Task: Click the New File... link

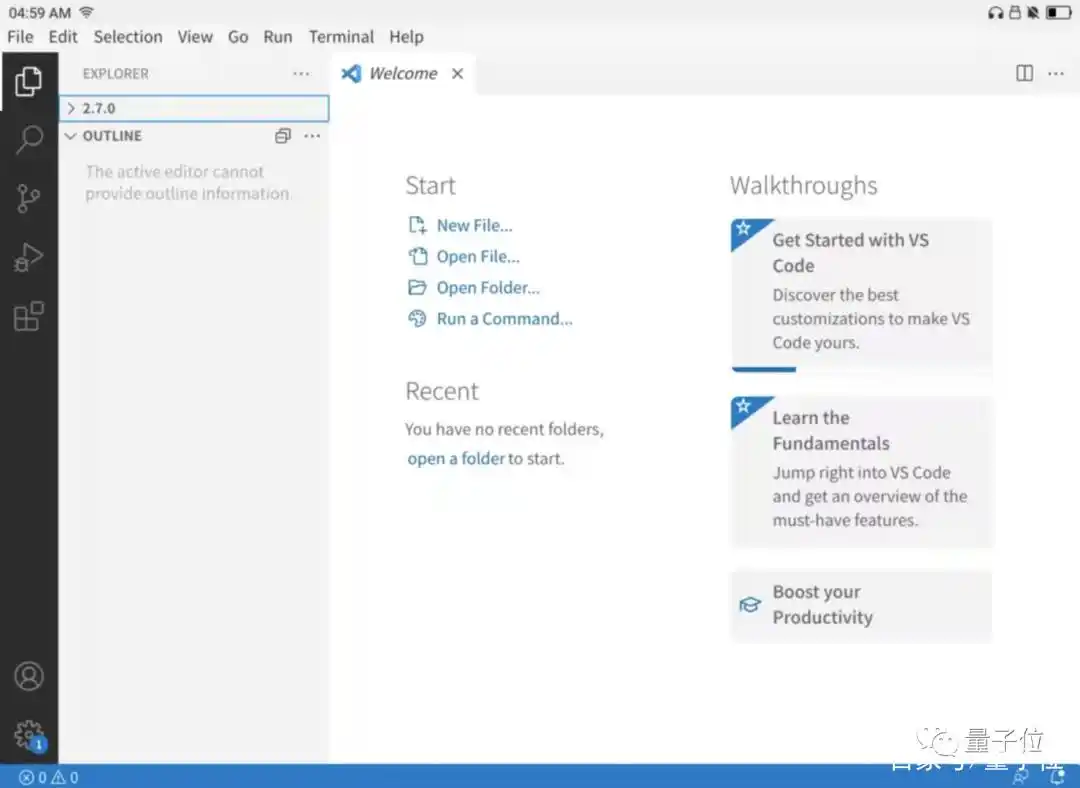Action: pos(474,225)
